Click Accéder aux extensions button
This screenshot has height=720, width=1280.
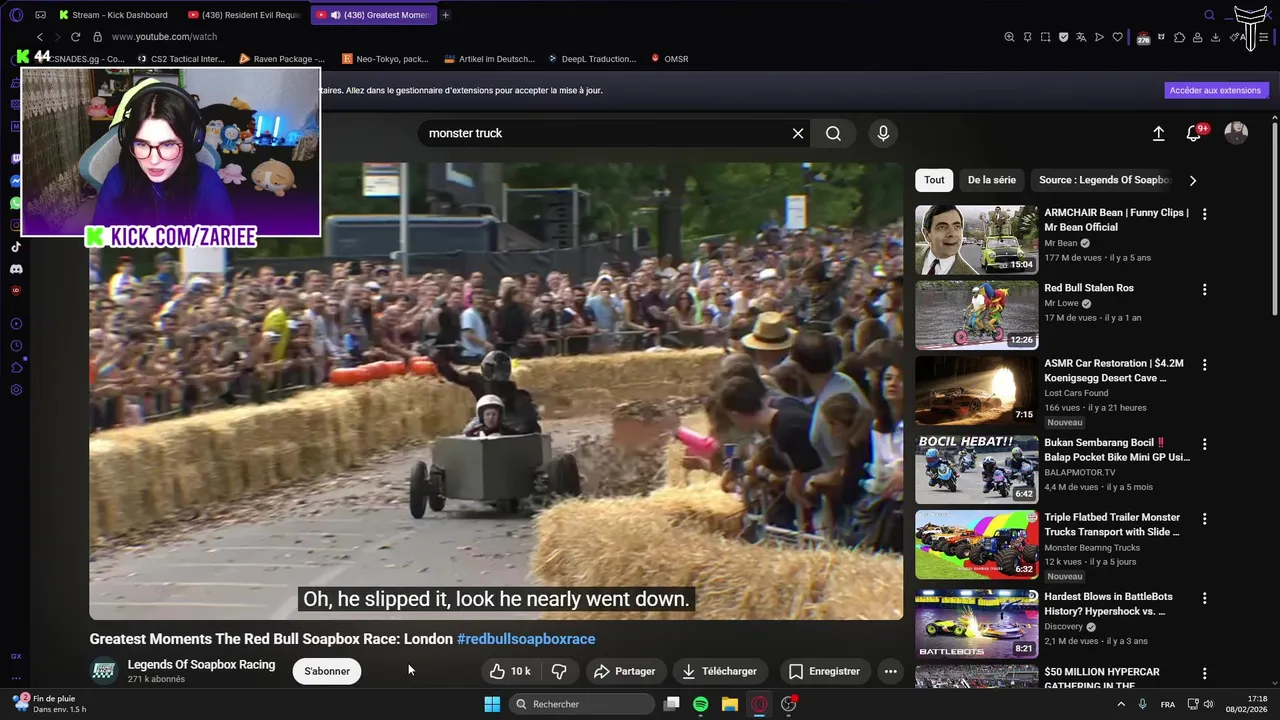coord(1215,90)
